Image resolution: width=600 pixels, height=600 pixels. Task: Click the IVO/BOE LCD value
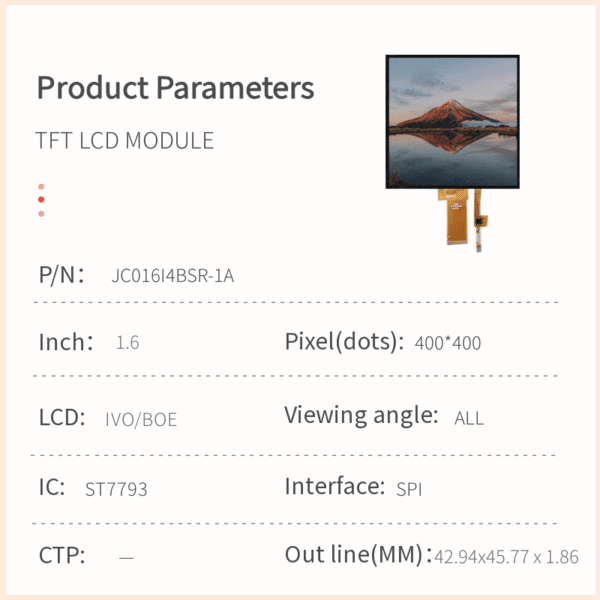point(141,419)
